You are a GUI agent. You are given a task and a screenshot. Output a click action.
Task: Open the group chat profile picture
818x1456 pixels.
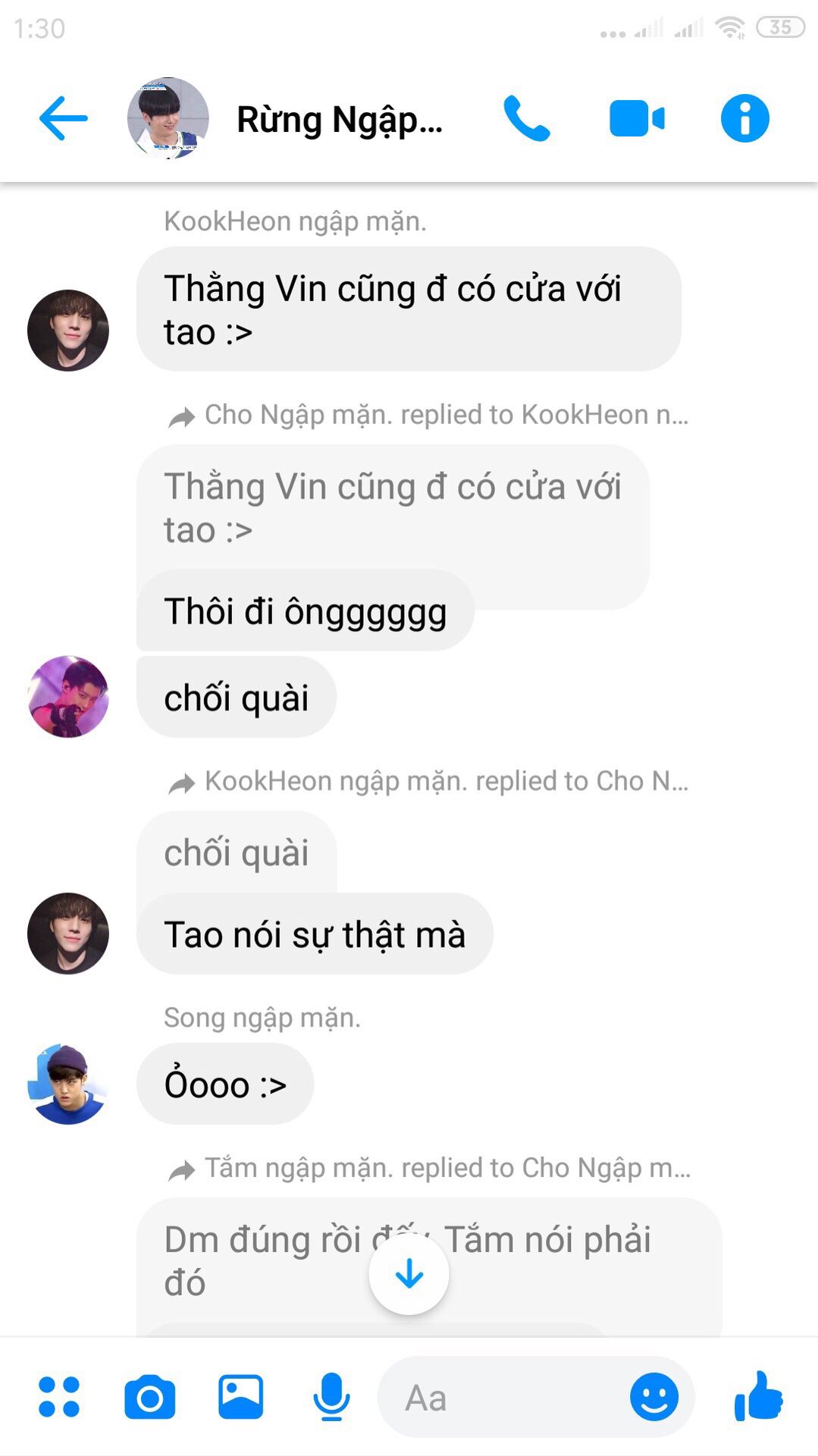tap(168, 118)
